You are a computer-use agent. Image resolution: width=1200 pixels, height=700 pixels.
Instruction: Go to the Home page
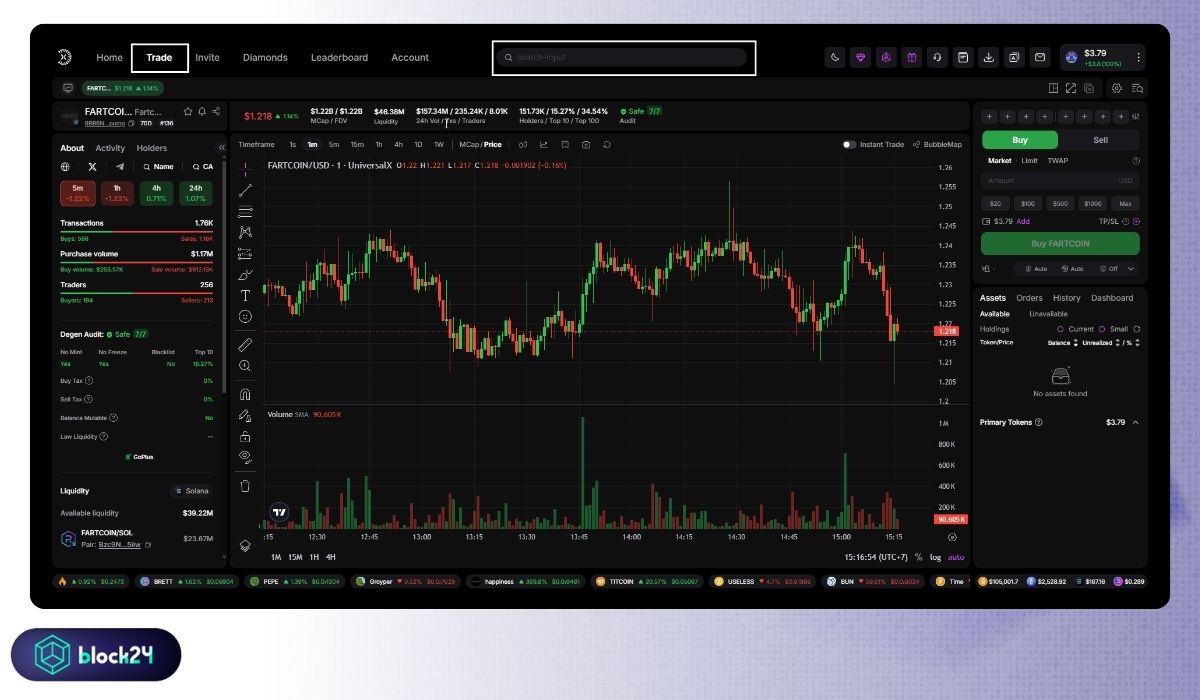click(109, 58)
